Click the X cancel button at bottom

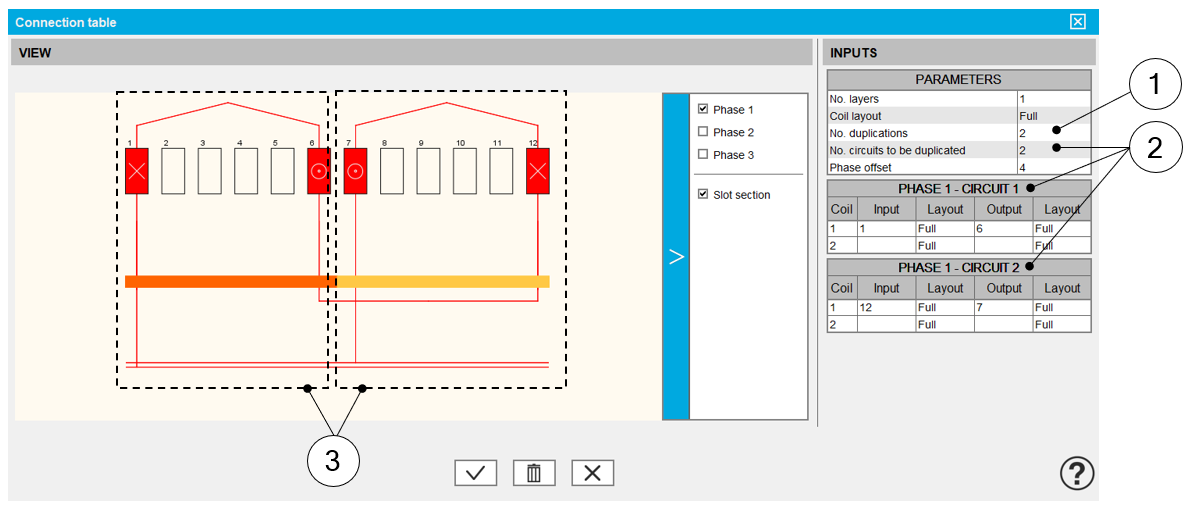coord(592,473)
